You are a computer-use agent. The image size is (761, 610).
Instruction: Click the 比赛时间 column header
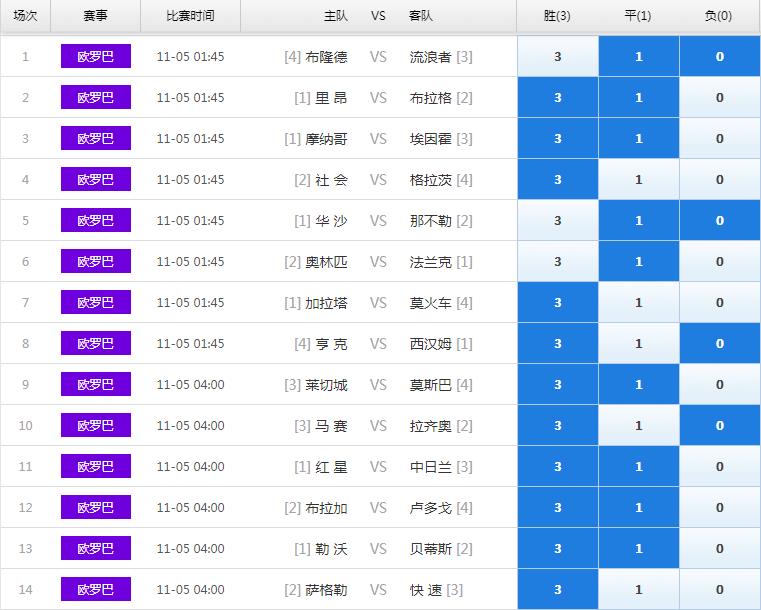click(190, 16)
